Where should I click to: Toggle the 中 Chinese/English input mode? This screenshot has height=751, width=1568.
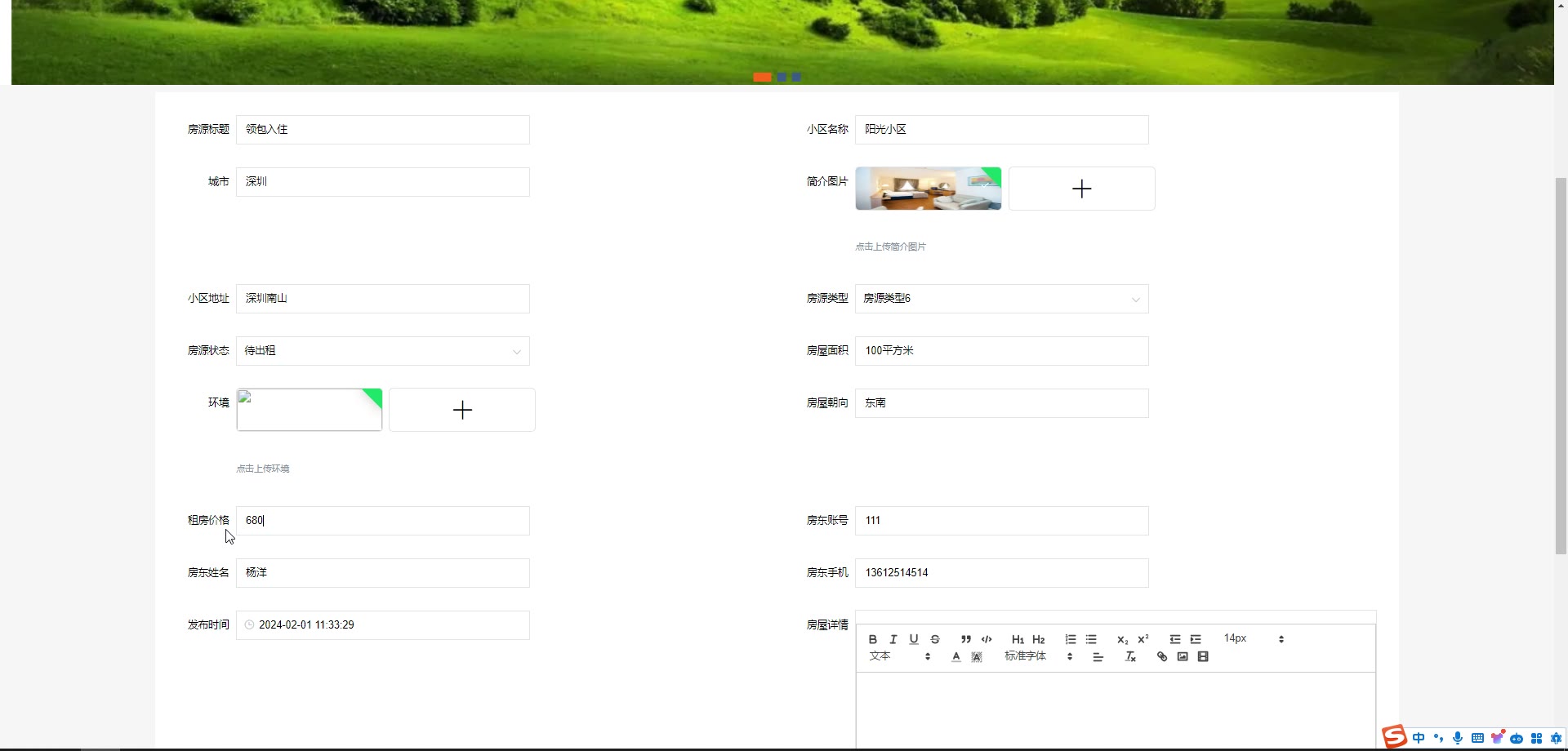coord(1419,738)
